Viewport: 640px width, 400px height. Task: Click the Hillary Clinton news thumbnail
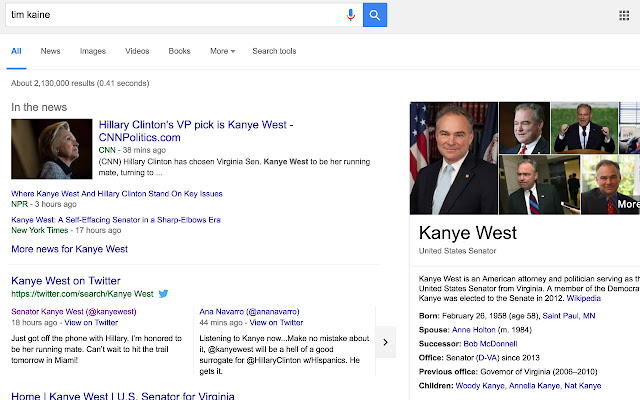coord(51,150)
